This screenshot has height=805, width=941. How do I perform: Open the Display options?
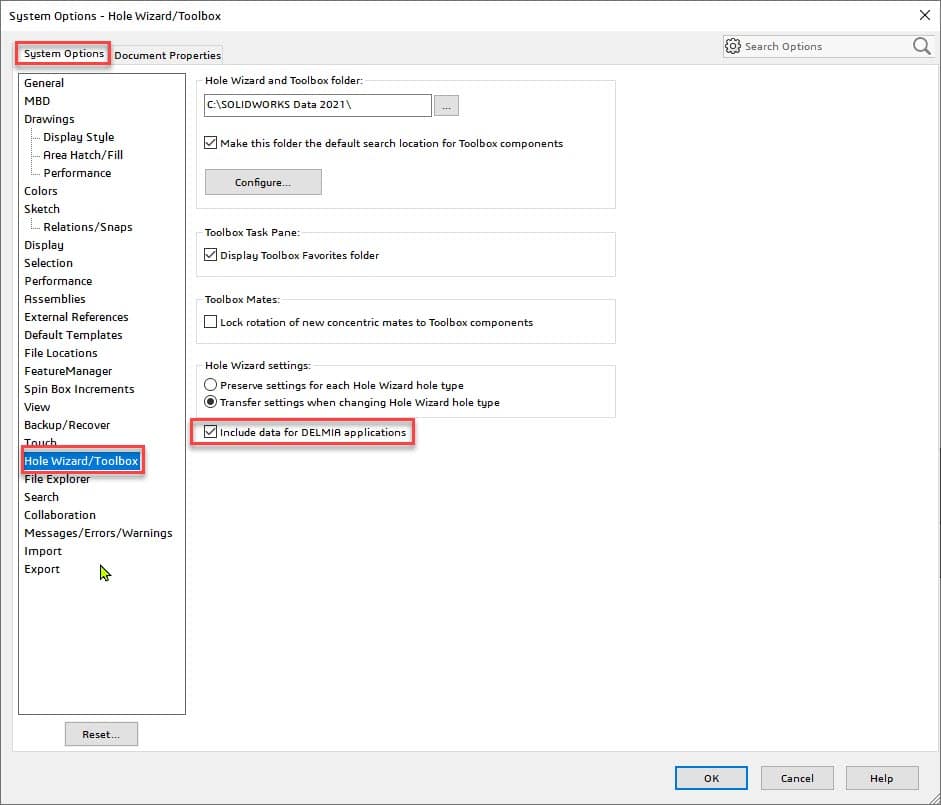44,245
